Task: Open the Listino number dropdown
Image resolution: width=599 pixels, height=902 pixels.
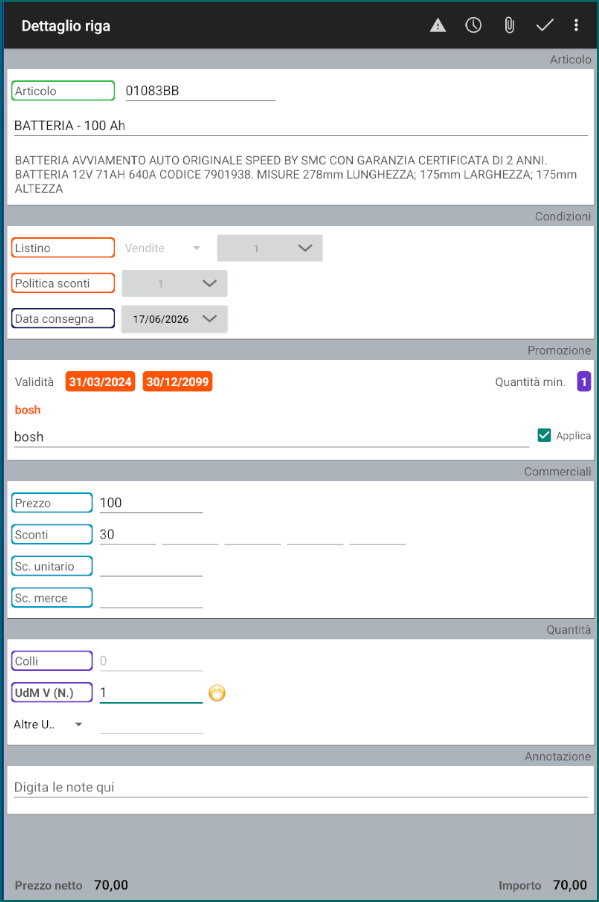Action: click(x=269, y=248)
